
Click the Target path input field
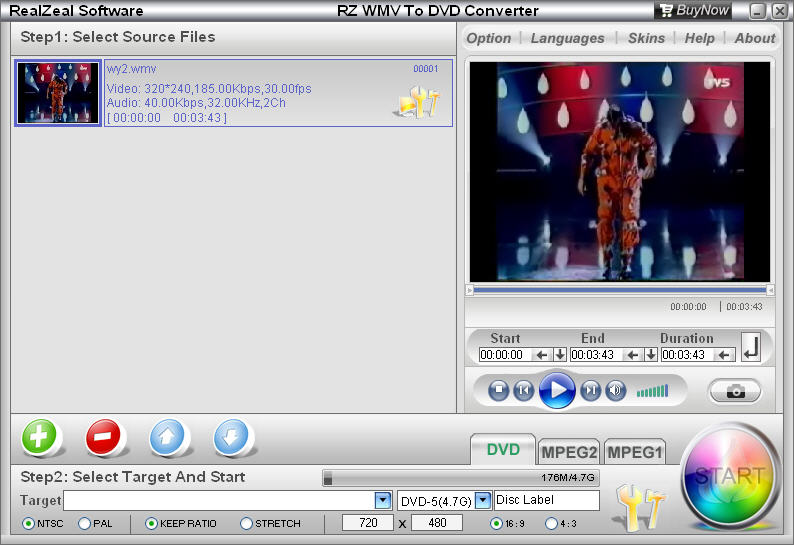[219, 500]
